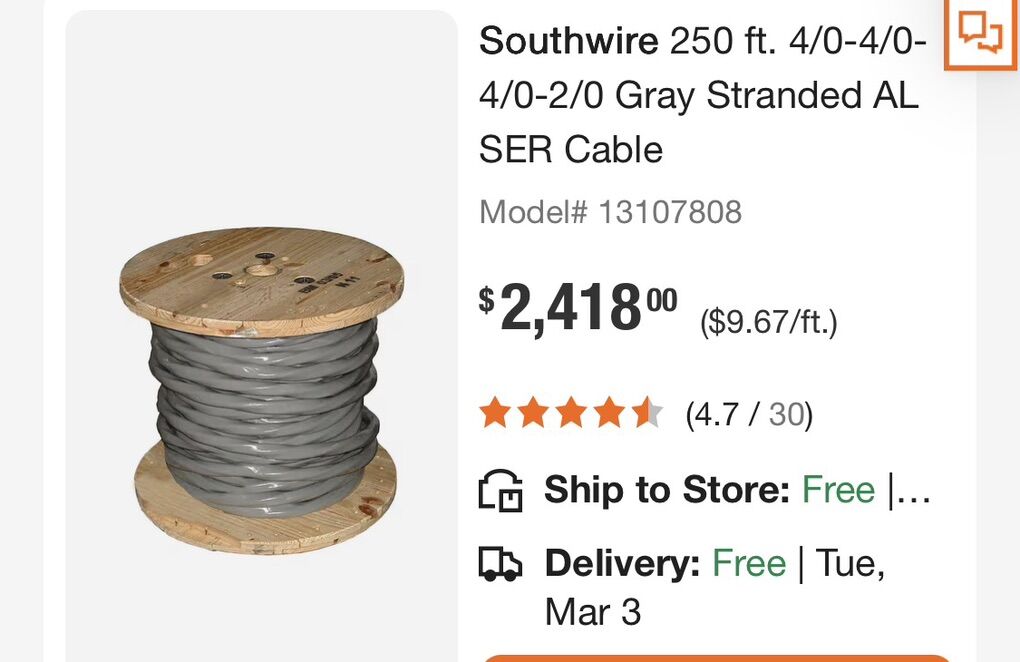Click the green Free beside Ship to Store
This screenshot has height=662, width=1020.
(838, 490)
